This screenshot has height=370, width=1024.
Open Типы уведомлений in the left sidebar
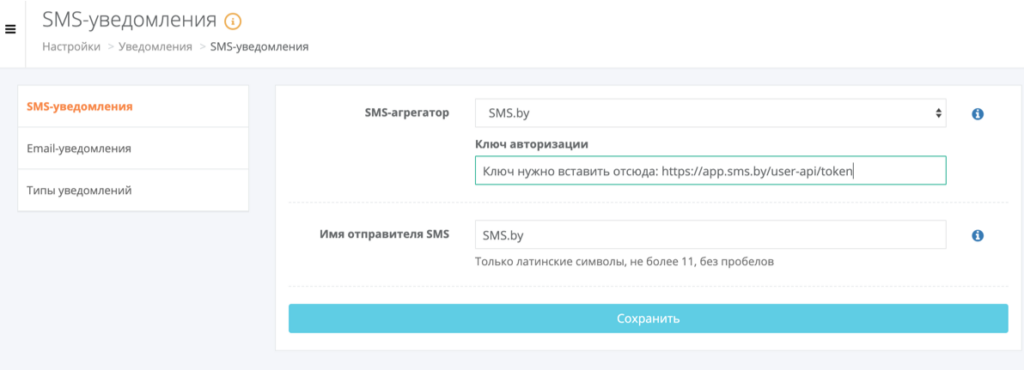coord(133,191)
